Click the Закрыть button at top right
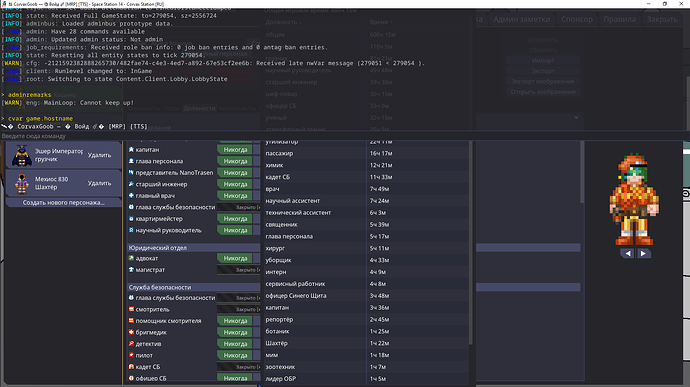This screenshot has width=690, height=387. click(662, 19)
